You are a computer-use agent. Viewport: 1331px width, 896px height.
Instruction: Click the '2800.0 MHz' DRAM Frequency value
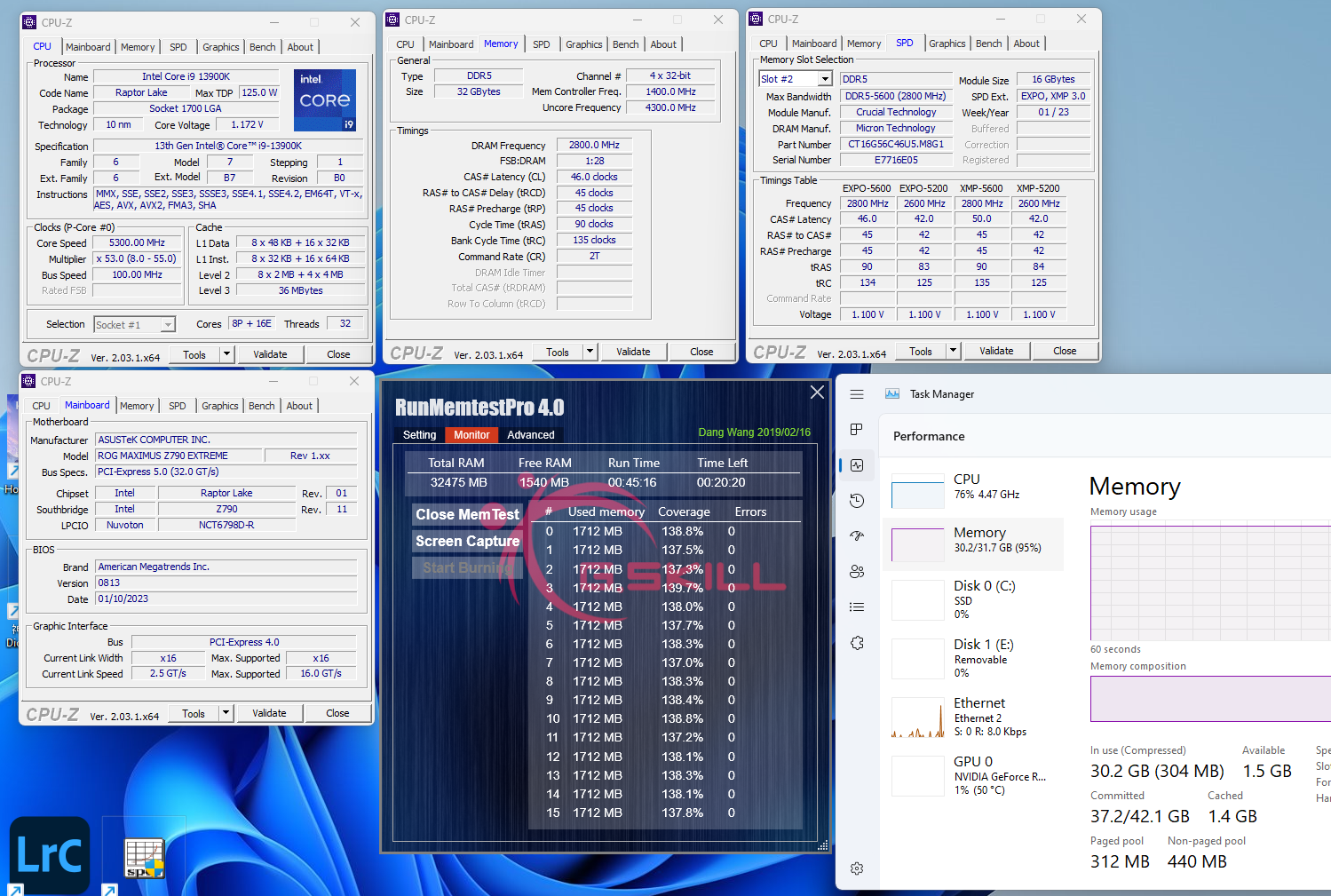point(594,145)
